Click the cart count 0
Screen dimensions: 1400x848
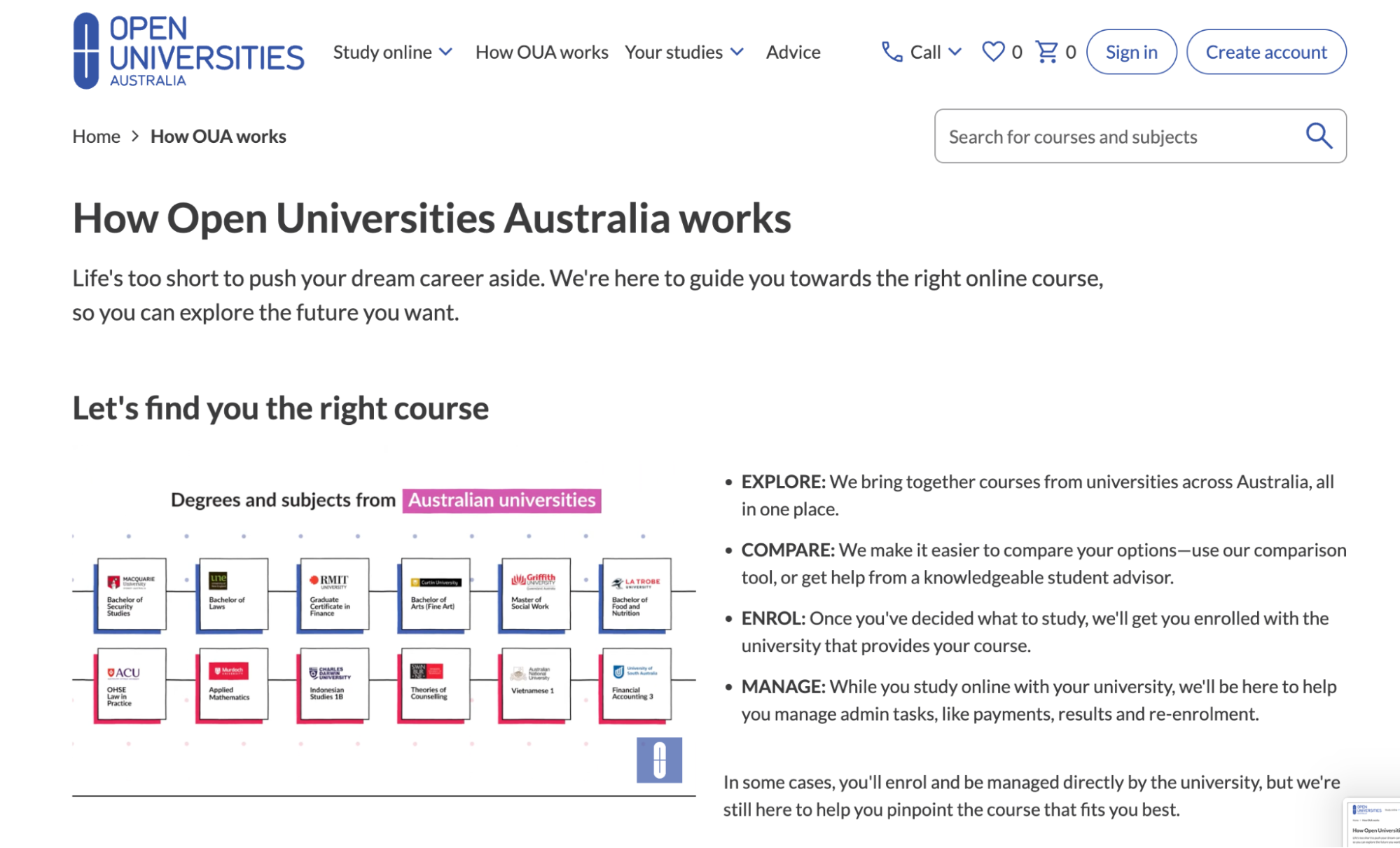pos(1070,53)
